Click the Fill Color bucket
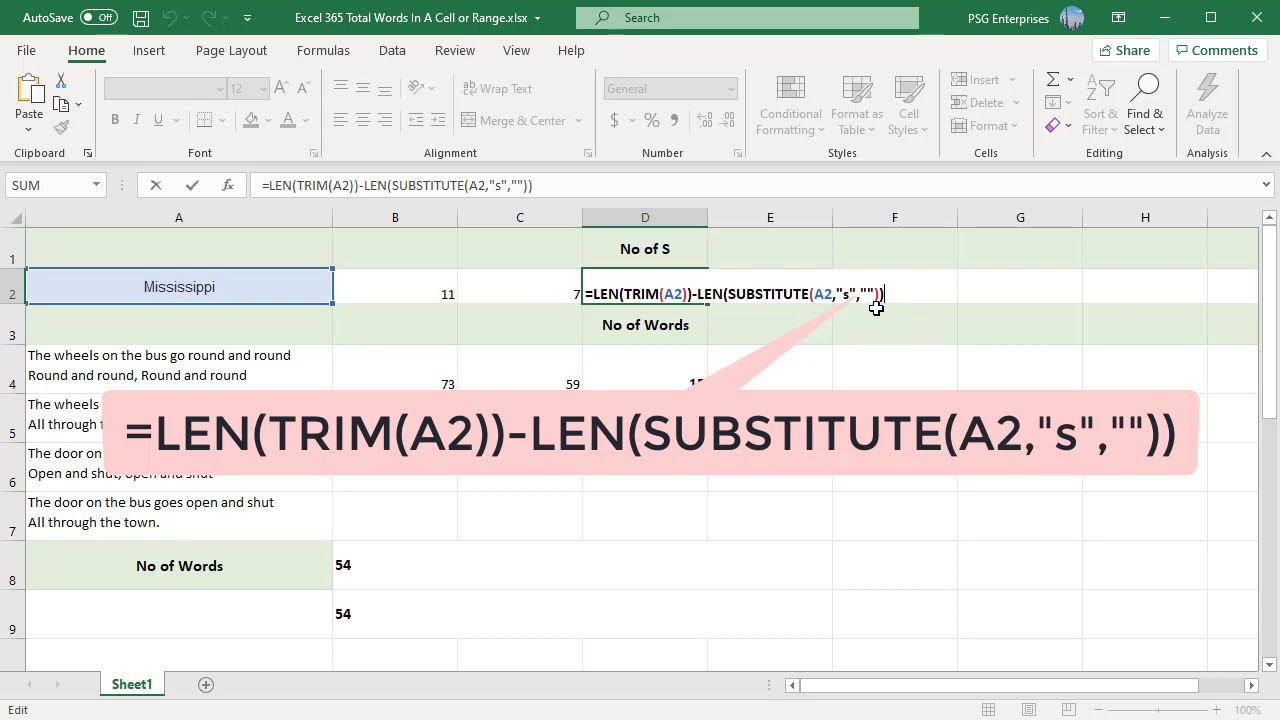The height and width of the screenshot is (720, 1280). point(251,120)
